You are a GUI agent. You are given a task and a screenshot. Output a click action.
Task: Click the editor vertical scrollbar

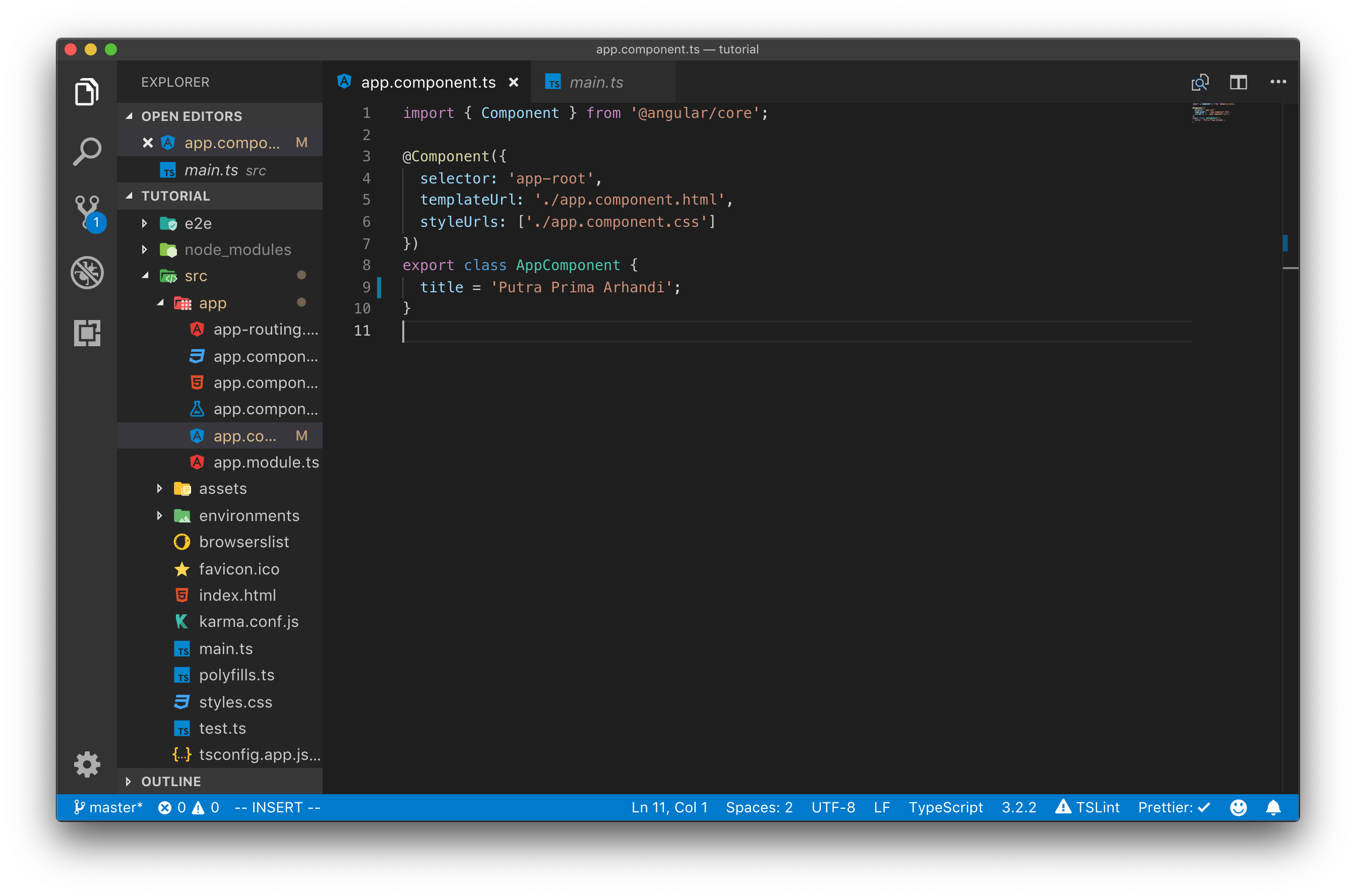click(x=1290, y=449)
